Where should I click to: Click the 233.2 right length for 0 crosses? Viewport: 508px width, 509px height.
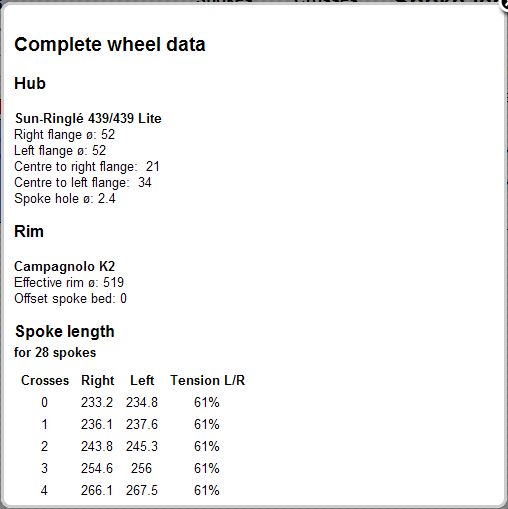97,402
